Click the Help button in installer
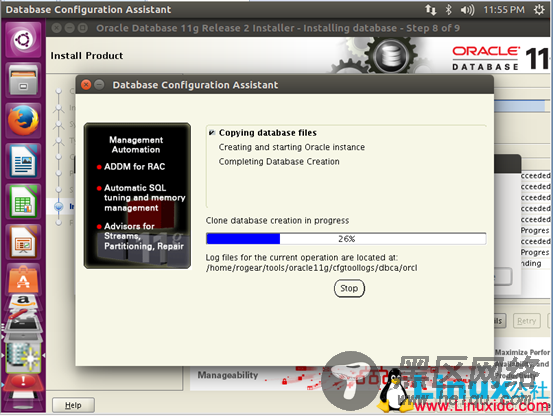The height and width of the screenshot is (416, 553). point(73,405)
